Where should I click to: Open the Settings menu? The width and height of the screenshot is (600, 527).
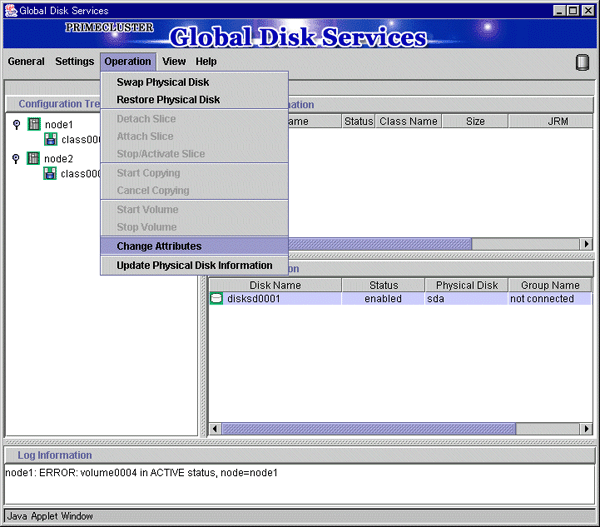tap(74, 61)
